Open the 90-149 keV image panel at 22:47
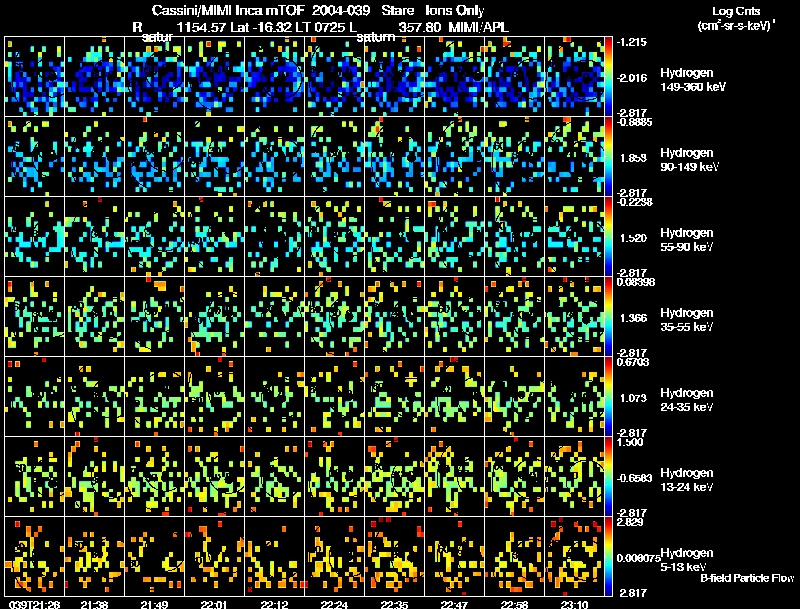This screenshot has width=800, height=609. click(x=455, y=157)
